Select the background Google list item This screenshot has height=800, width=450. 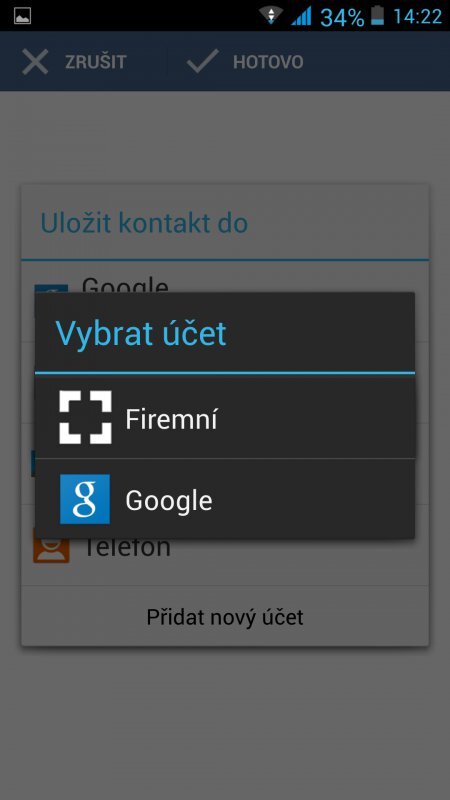coord(225,278)
